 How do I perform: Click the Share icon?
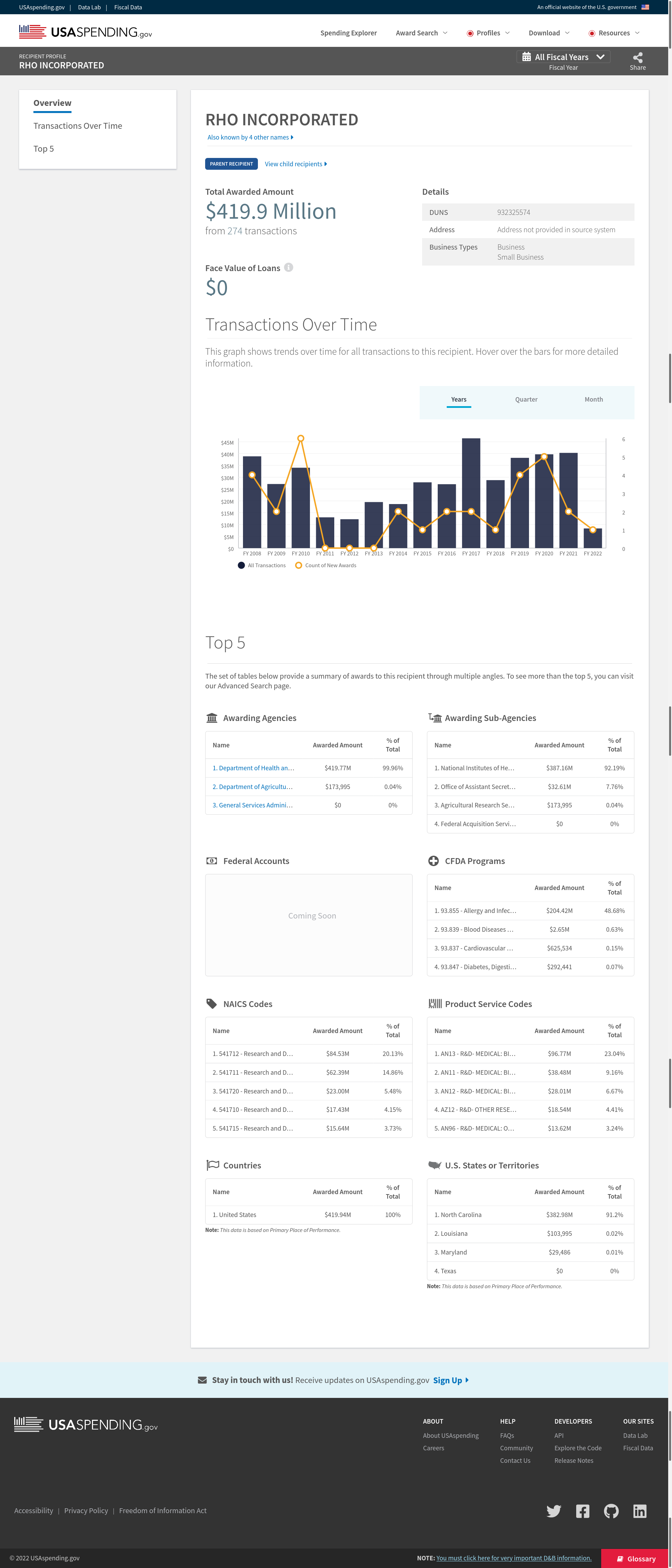click(637, 57)
